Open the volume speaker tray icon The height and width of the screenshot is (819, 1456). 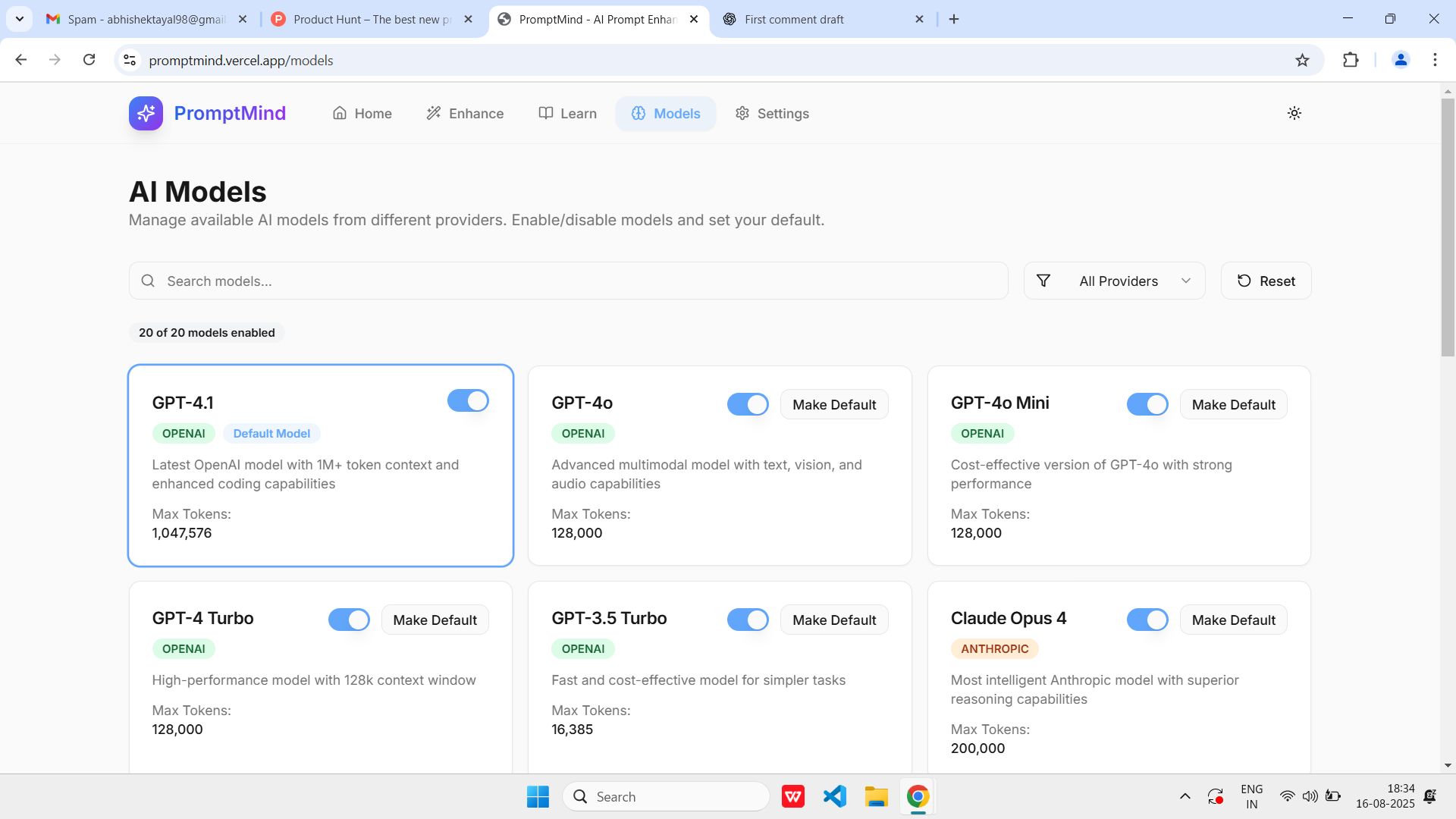point(1310,796)
